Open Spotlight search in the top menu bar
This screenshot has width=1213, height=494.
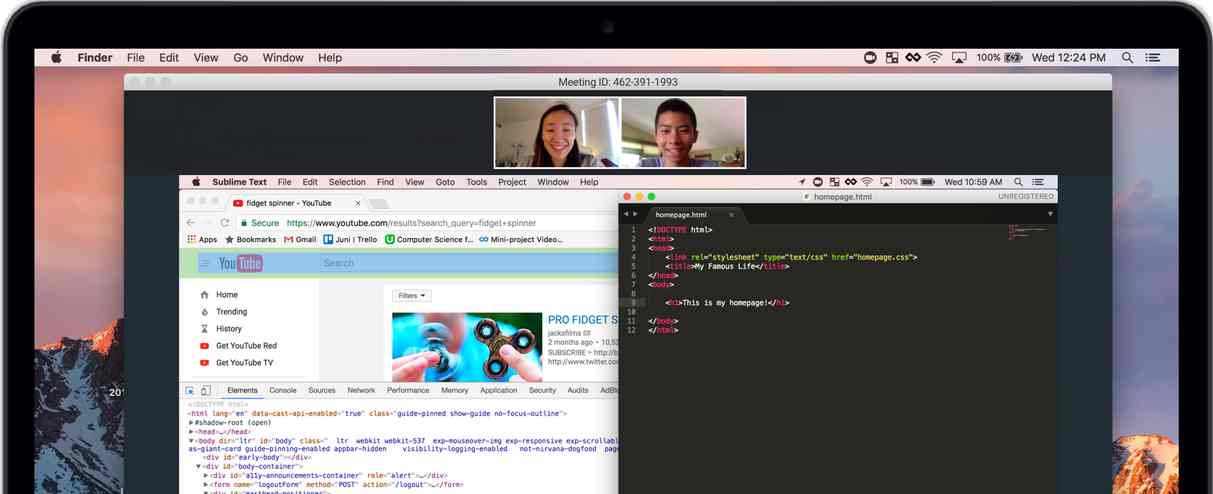pos(1128,58)
